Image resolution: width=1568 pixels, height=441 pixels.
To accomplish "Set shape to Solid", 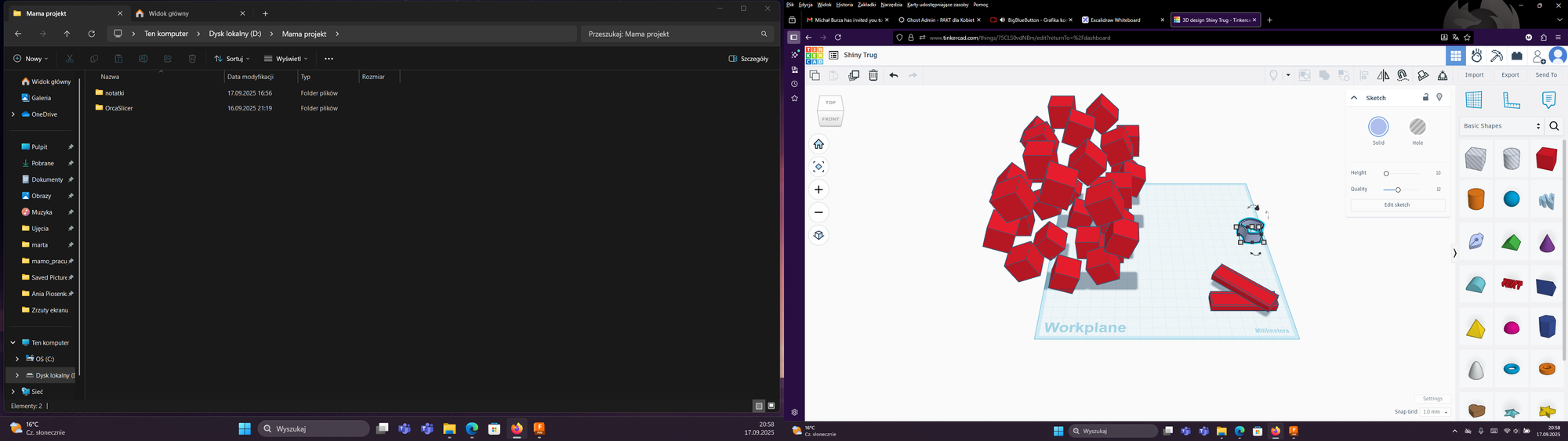I will pyautogui.click(x=1378, y=127).
